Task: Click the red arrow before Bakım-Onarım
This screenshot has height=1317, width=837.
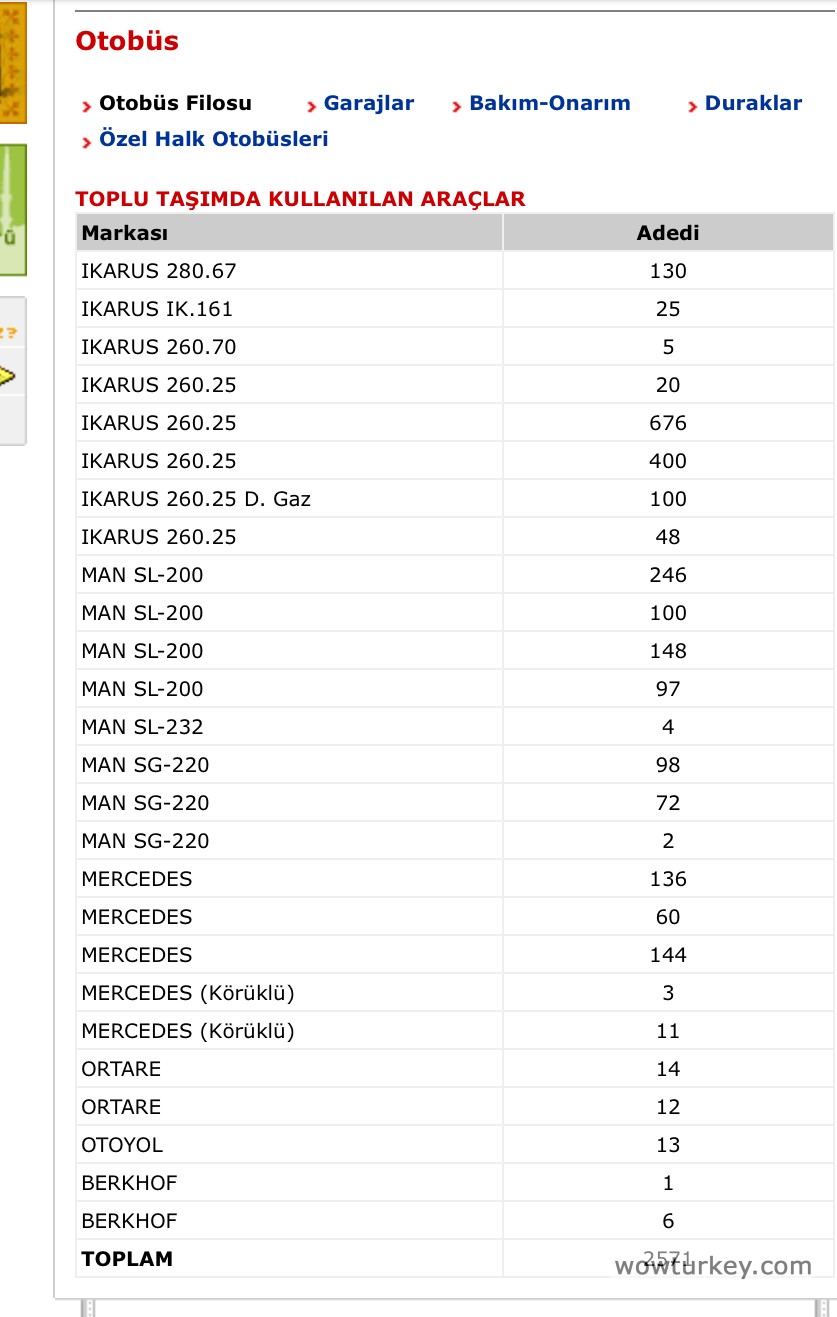Action: tap(457, 106)
